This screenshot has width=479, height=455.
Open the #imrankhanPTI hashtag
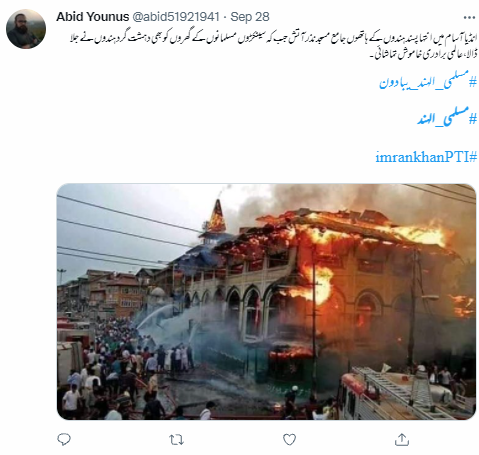click(x=426, y=157)
